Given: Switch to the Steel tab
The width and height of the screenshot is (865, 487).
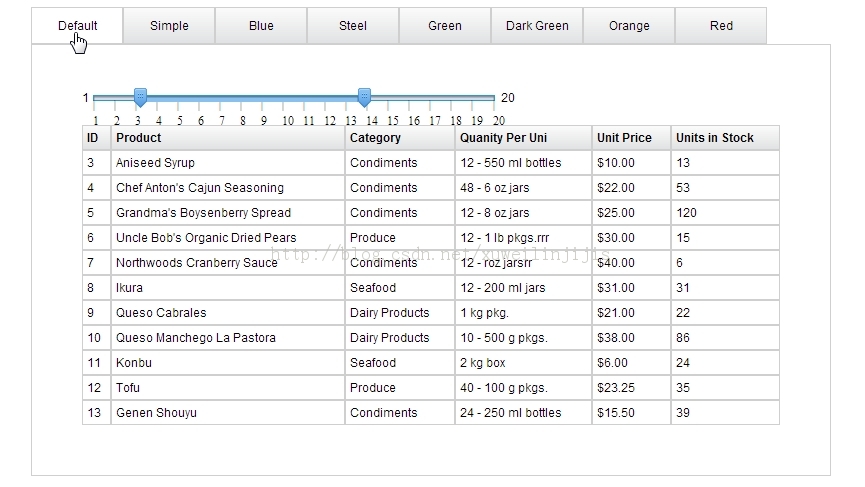Looking at the screenshot, I should (x=353, y=26).
